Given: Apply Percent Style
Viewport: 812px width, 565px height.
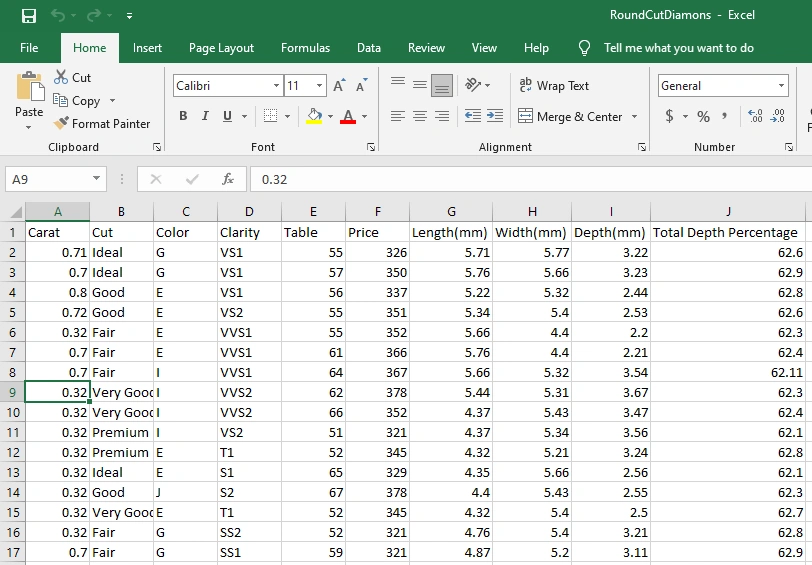Looking at the screenshot, I should [703, 116].
